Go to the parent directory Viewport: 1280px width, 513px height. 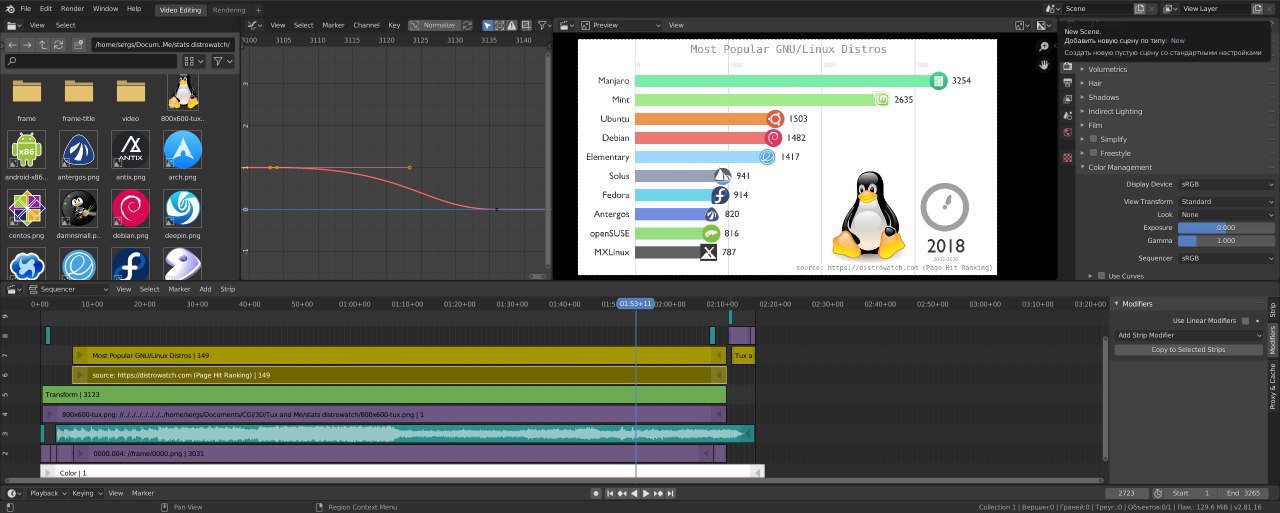click(44, 44)
